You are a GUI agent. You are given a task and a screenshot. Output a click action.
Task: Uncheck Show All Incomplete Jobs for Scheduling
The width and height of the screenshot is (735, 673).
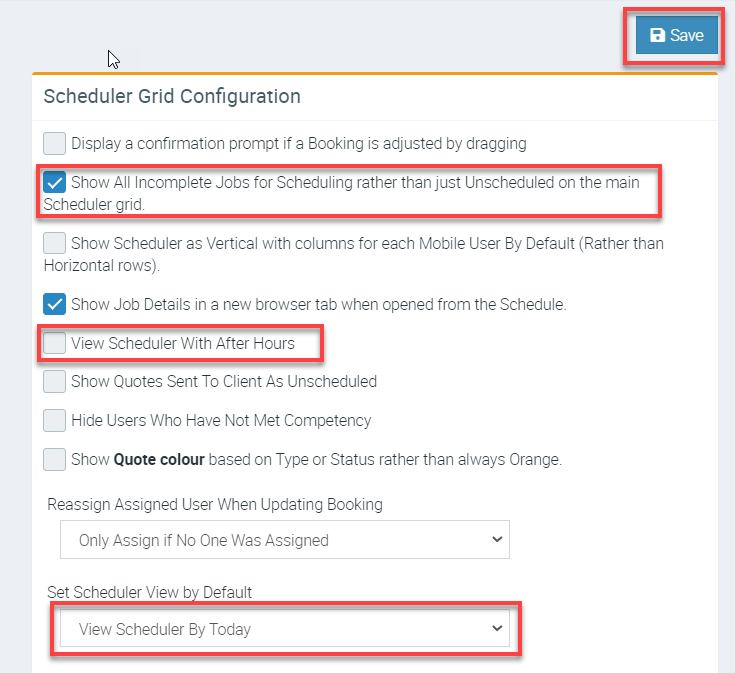coord(55,183)
